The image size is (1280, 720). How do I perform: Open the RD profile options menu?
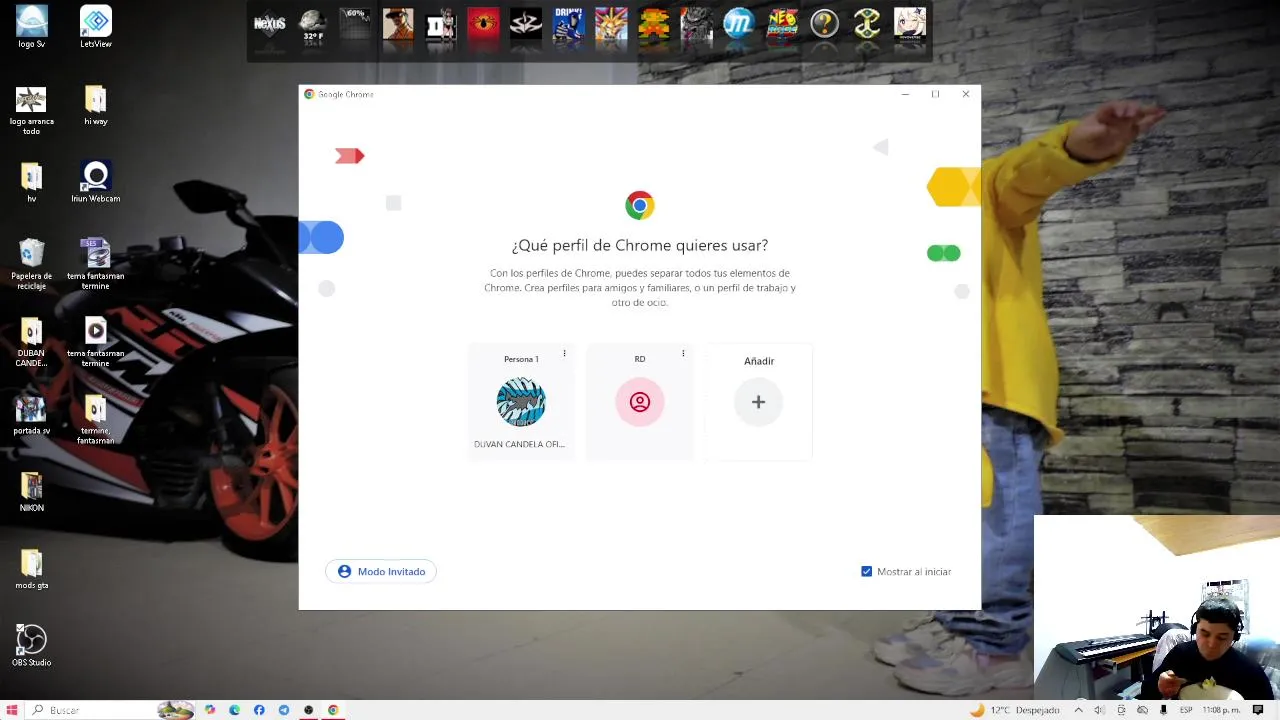(x=683, y=353)
